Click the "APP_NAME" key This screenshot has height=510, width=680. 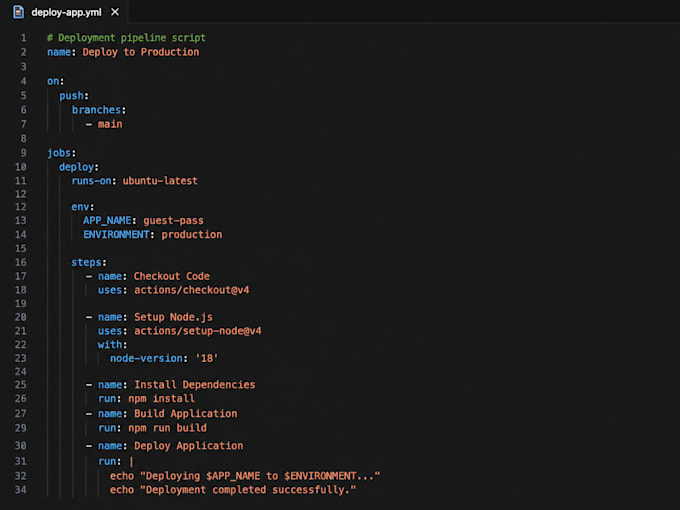(107, 220)
